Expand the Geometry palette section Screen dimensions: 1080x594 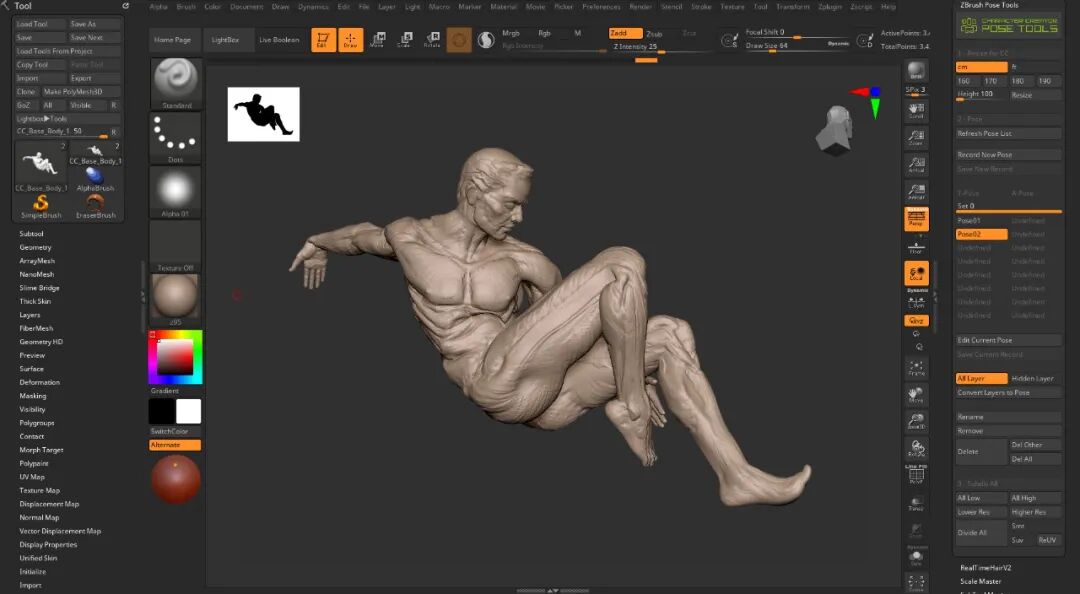[x=35, y=247]
